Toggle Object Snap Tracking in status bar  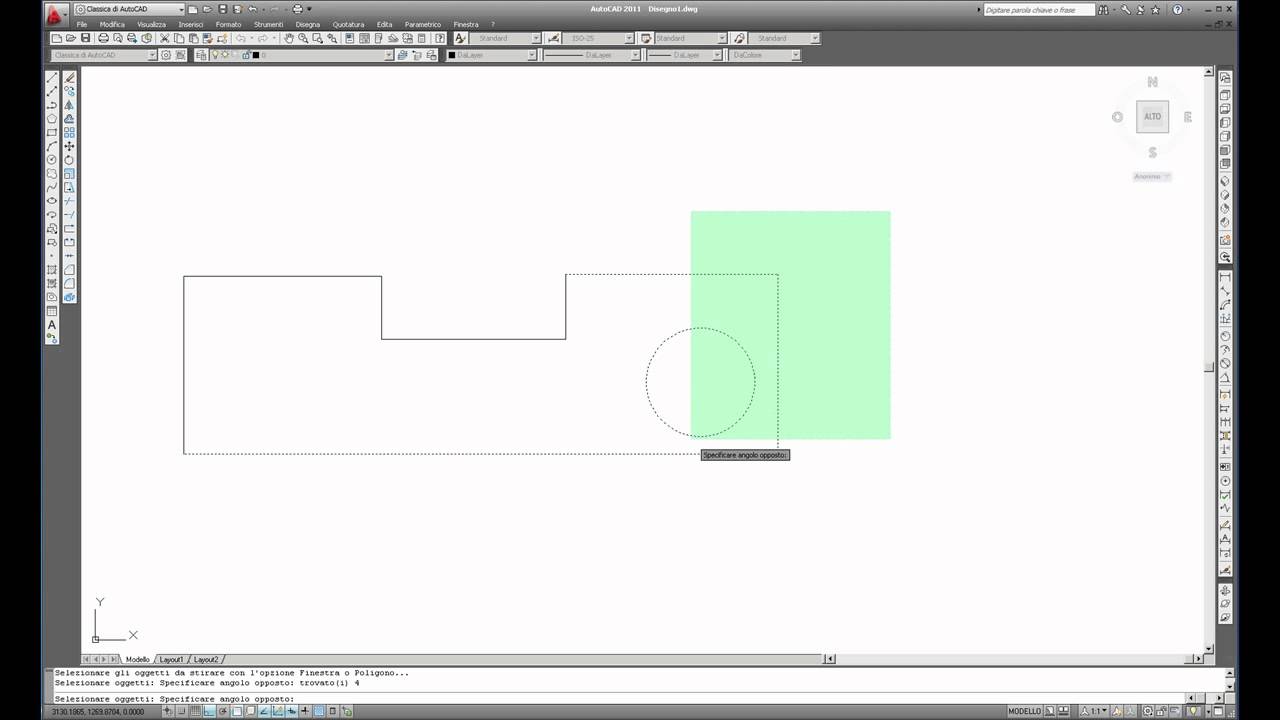[x=264, y=712]
